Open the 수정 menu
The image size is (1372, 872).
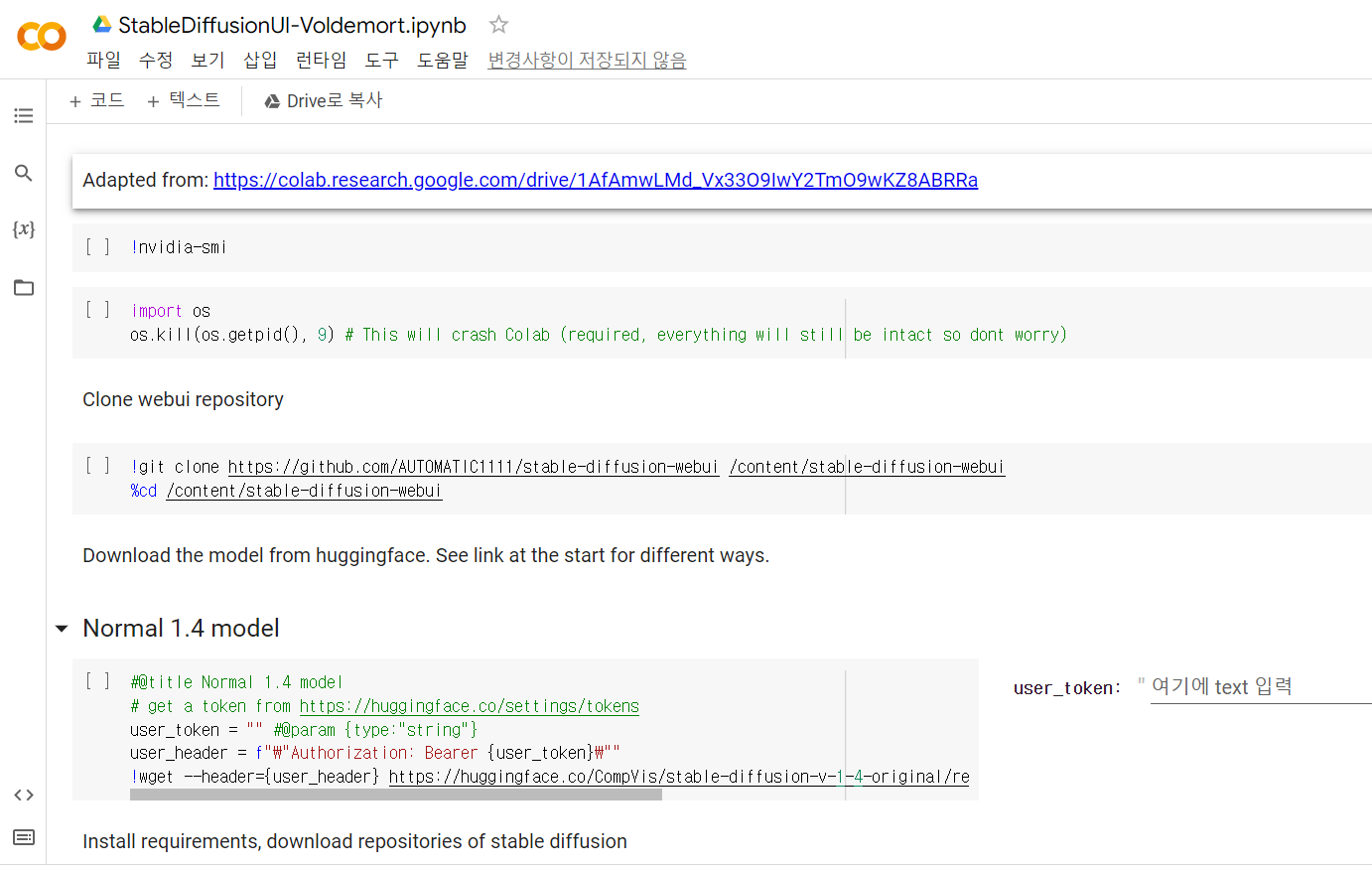coord(156,60)
